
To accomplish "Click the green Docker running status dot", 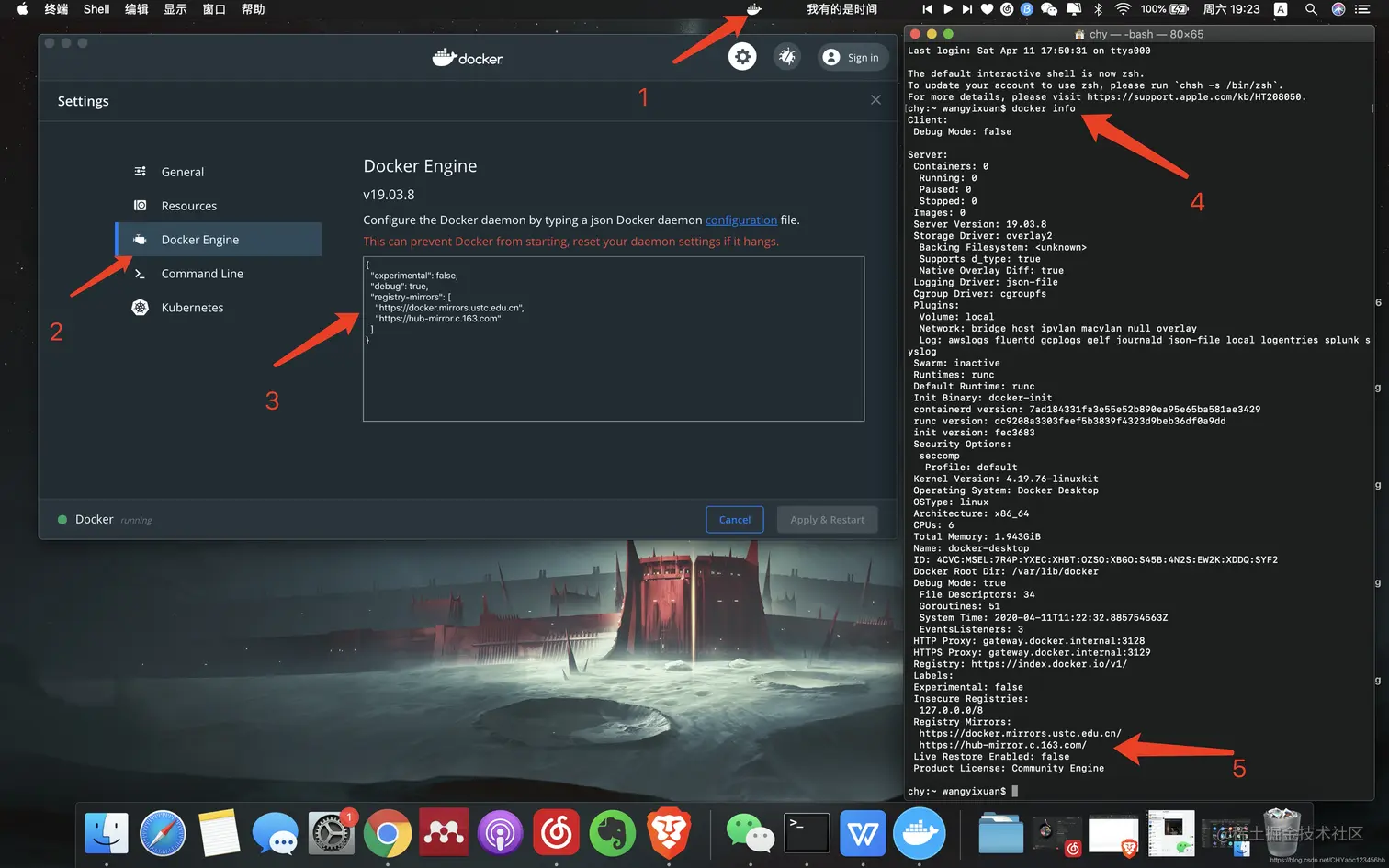I will [x=62, y=520].
